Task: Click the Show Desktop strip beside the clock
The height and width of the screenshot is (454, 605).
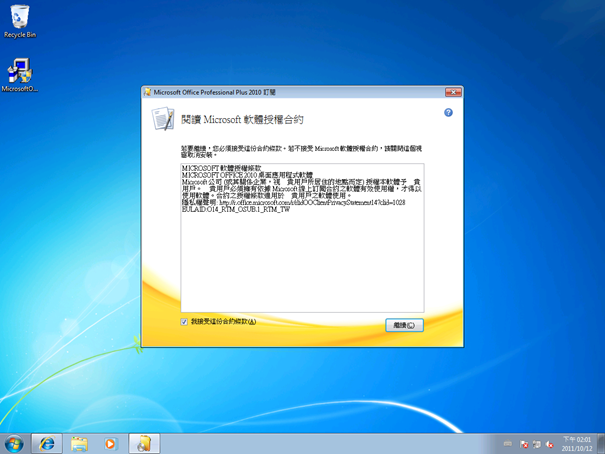Action: point(601,444)
